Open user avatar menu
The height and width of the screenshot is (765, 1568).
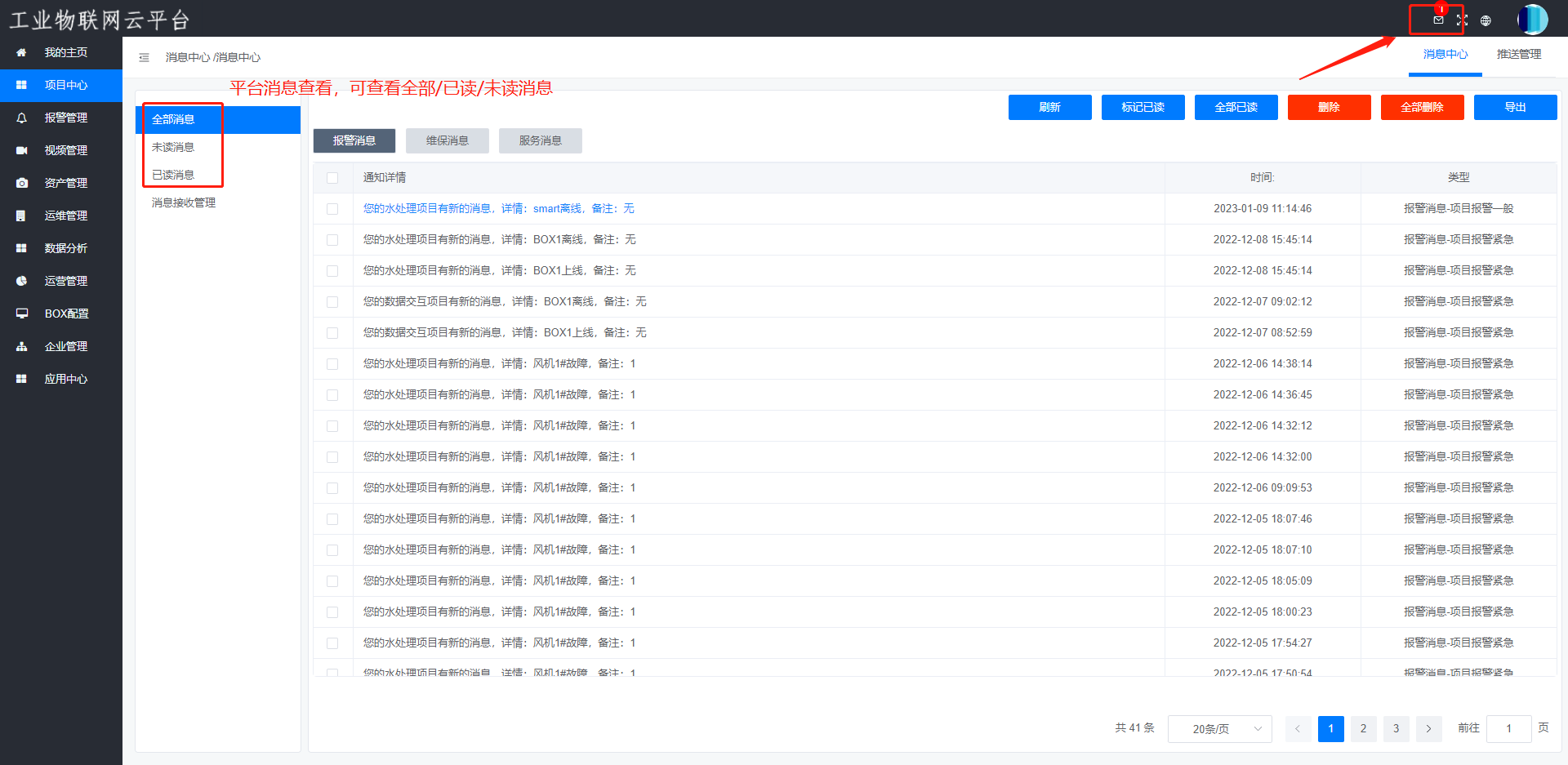tap(1532, 20)
